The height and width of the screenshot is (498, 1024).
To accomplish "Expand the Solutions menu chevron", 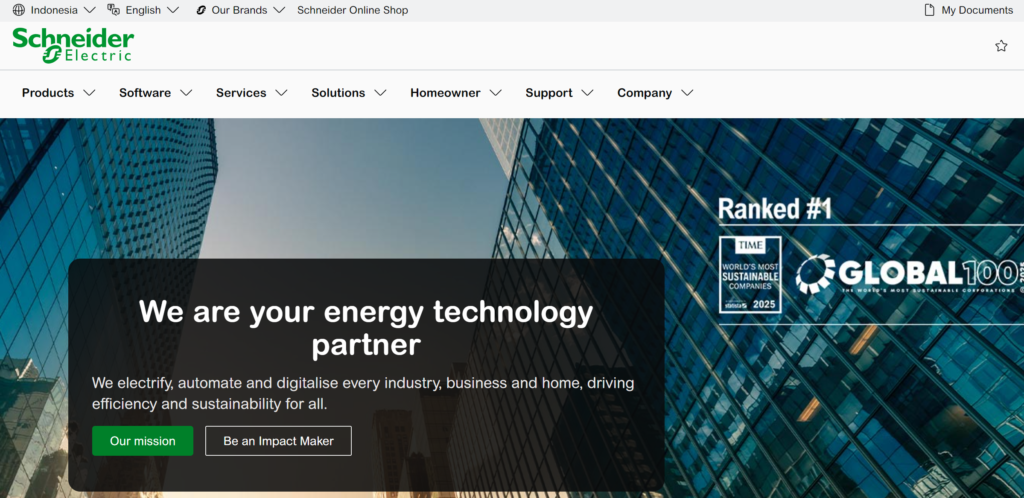I will coord(380,93).
